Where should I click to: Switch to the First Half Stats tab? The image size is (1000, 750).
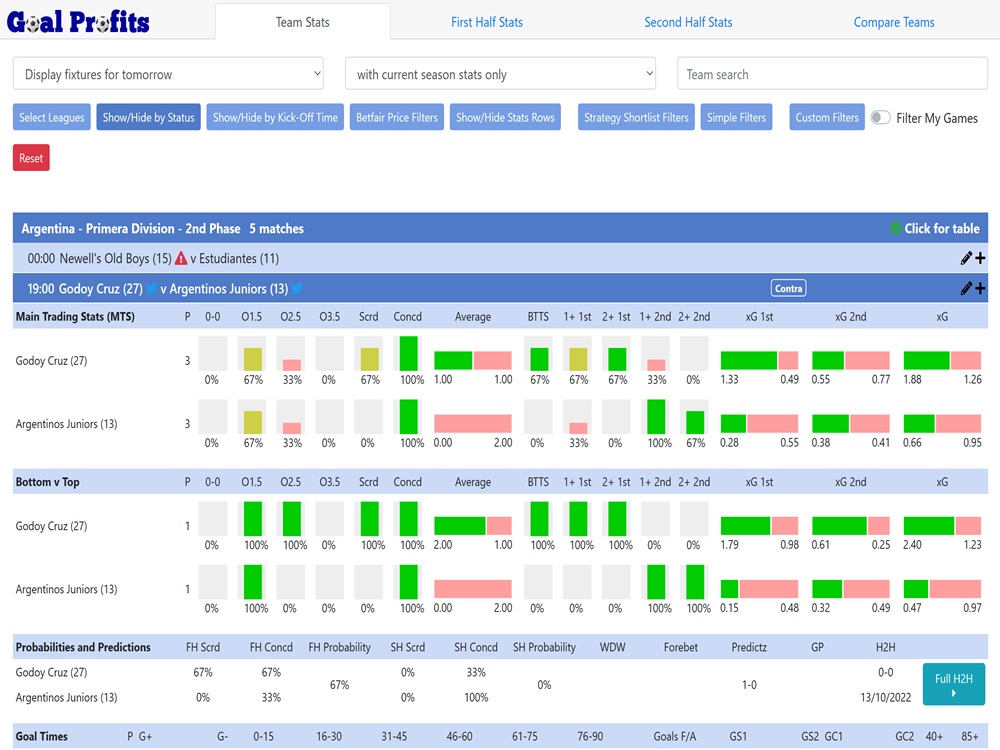coord(486,22)
